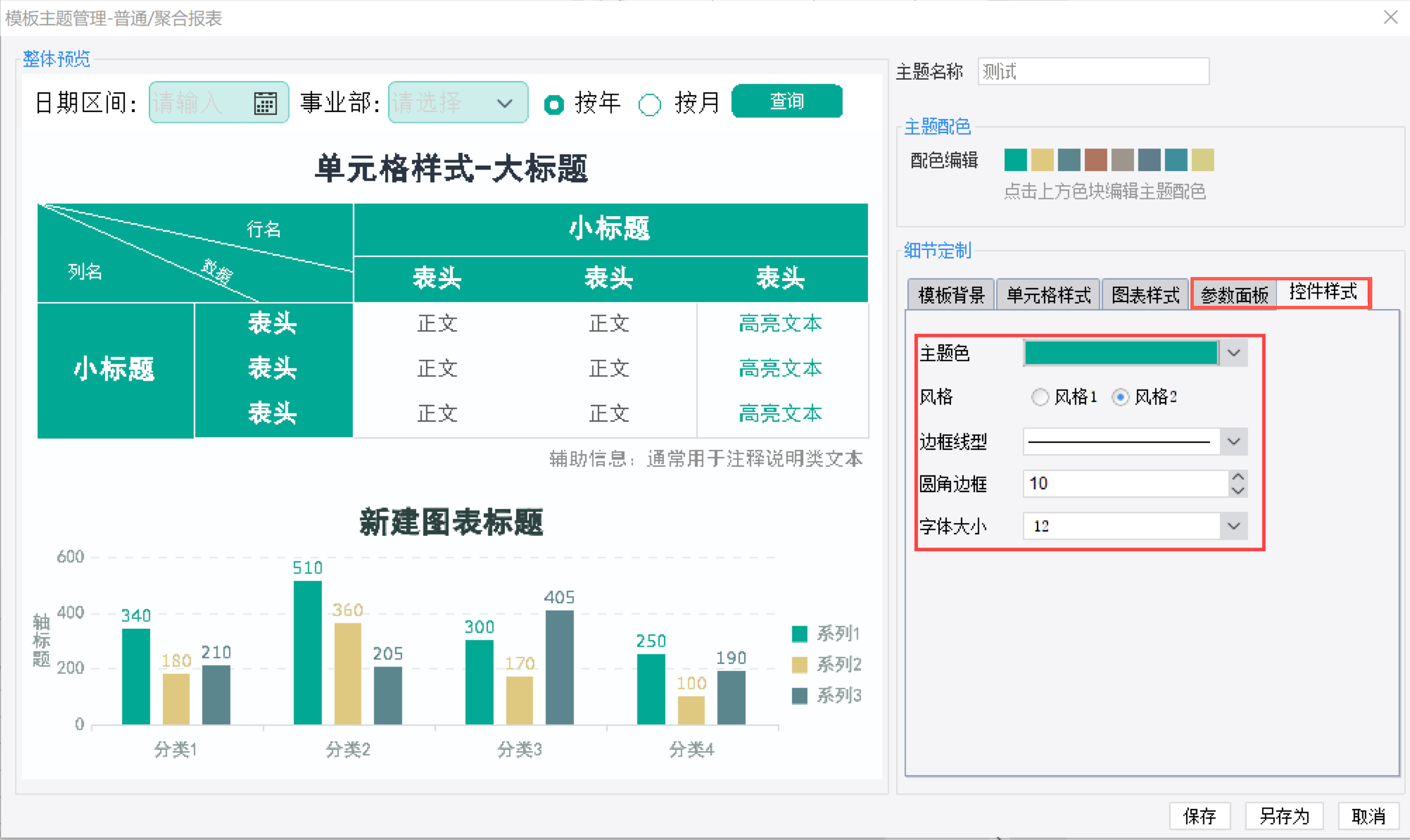This screenshot has width=1410, height=840.
Task: Edit the second yellow palette color block
Action: point(1042,160)
